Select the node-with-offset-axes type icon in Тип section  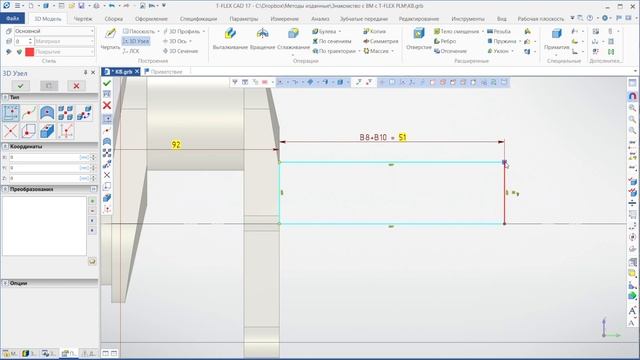tap(66, 131)
